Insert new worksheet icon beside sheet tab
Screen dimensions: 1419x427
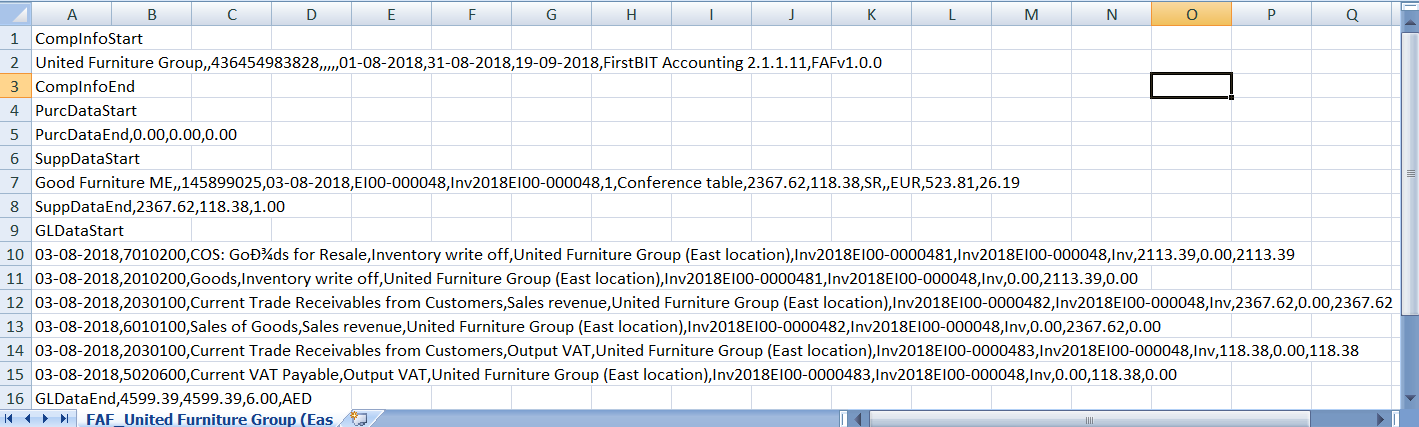coord(359,418)
